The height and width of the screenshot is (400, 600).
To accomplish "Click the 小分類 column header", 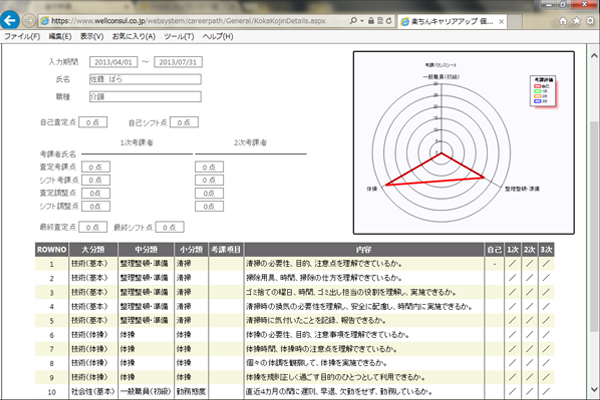I will [191, 250].
